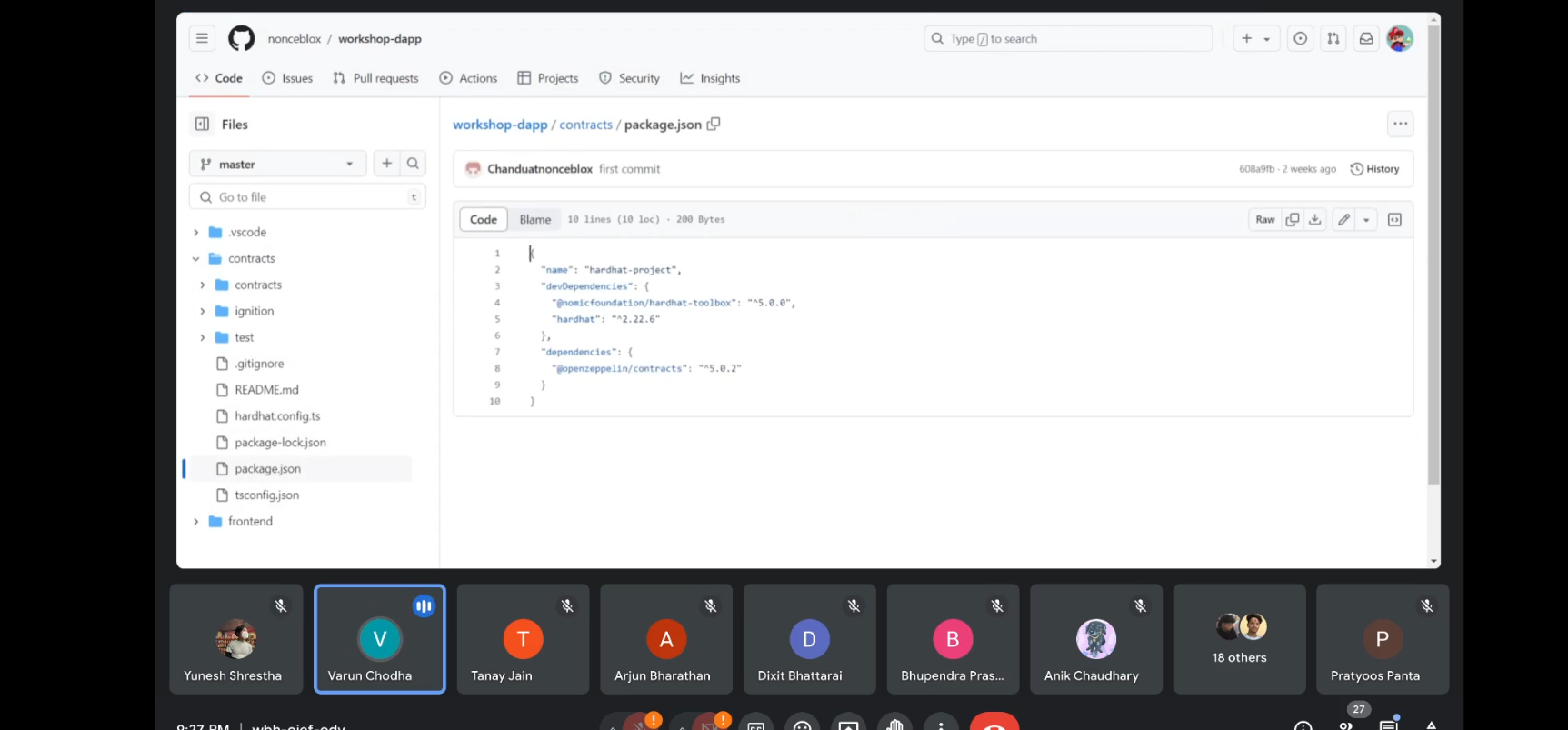Download the raw file icon

point(1314,219)
